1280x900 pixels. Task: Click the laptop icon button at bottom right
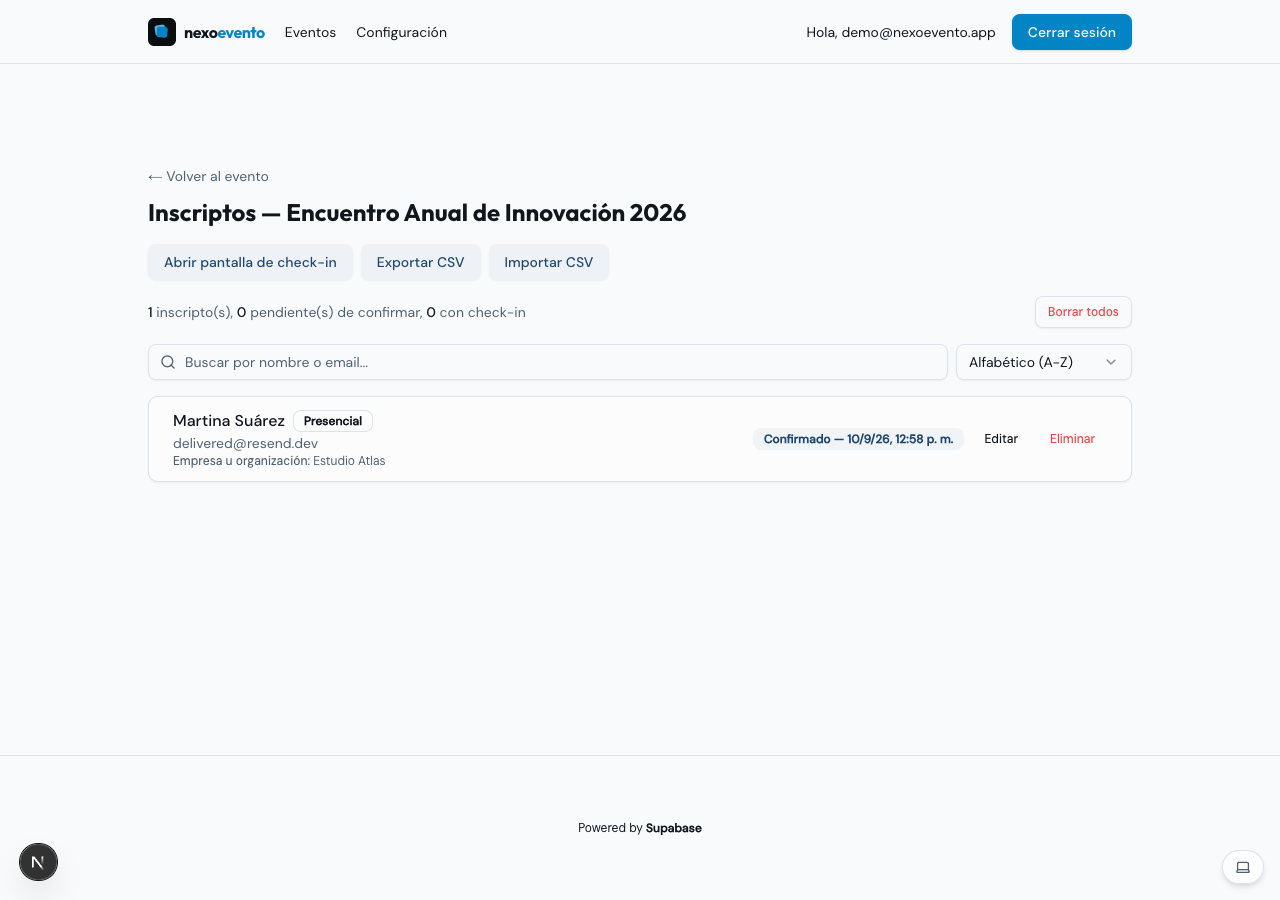click(1243, 867)
